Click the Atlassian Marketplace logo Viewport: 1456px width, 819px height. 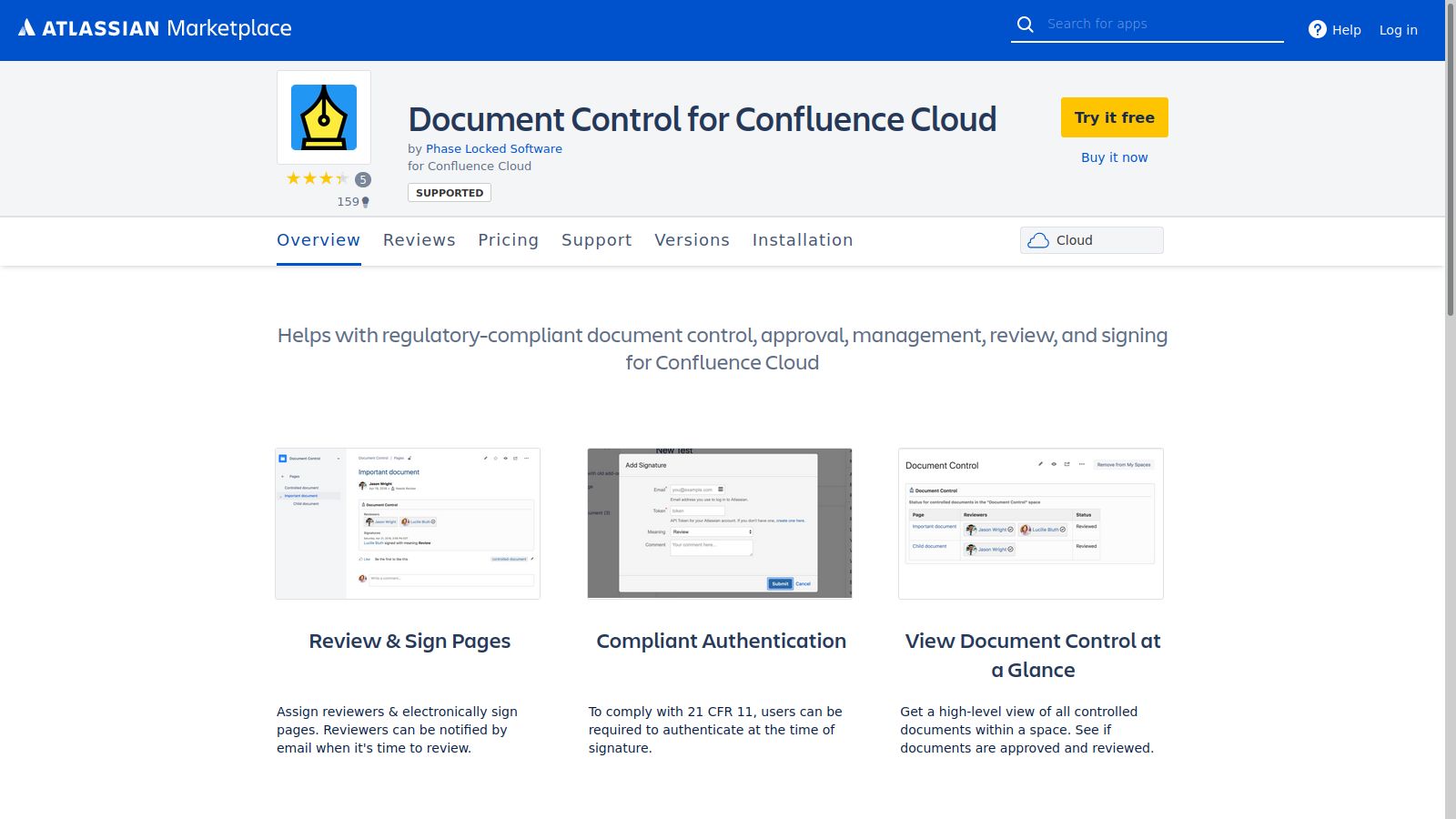pyautogui.click(x=155, y=28)
